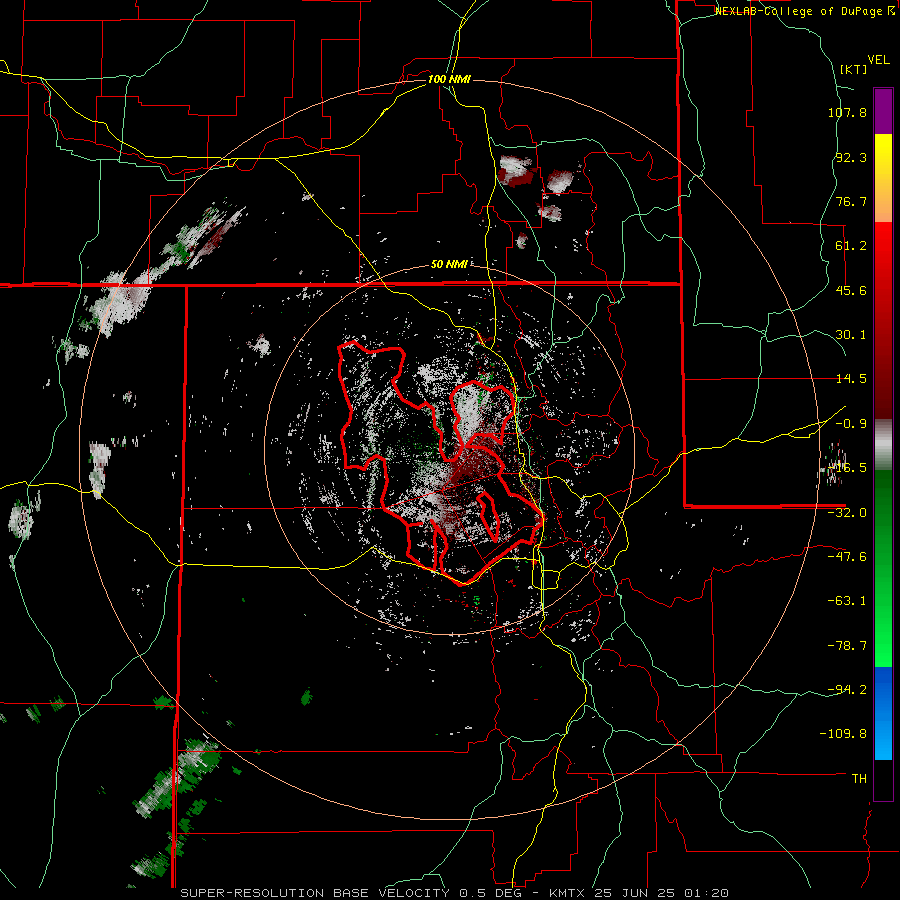
Task: Select the 14.5 velocity scale value
Action: tap(851, 379)
